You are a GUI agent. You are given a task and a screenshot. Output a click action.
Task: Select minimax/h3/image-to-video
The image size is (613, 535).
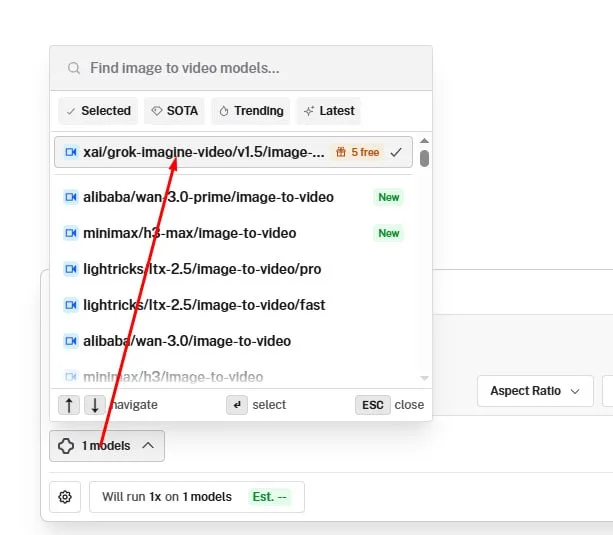[233, 377]
